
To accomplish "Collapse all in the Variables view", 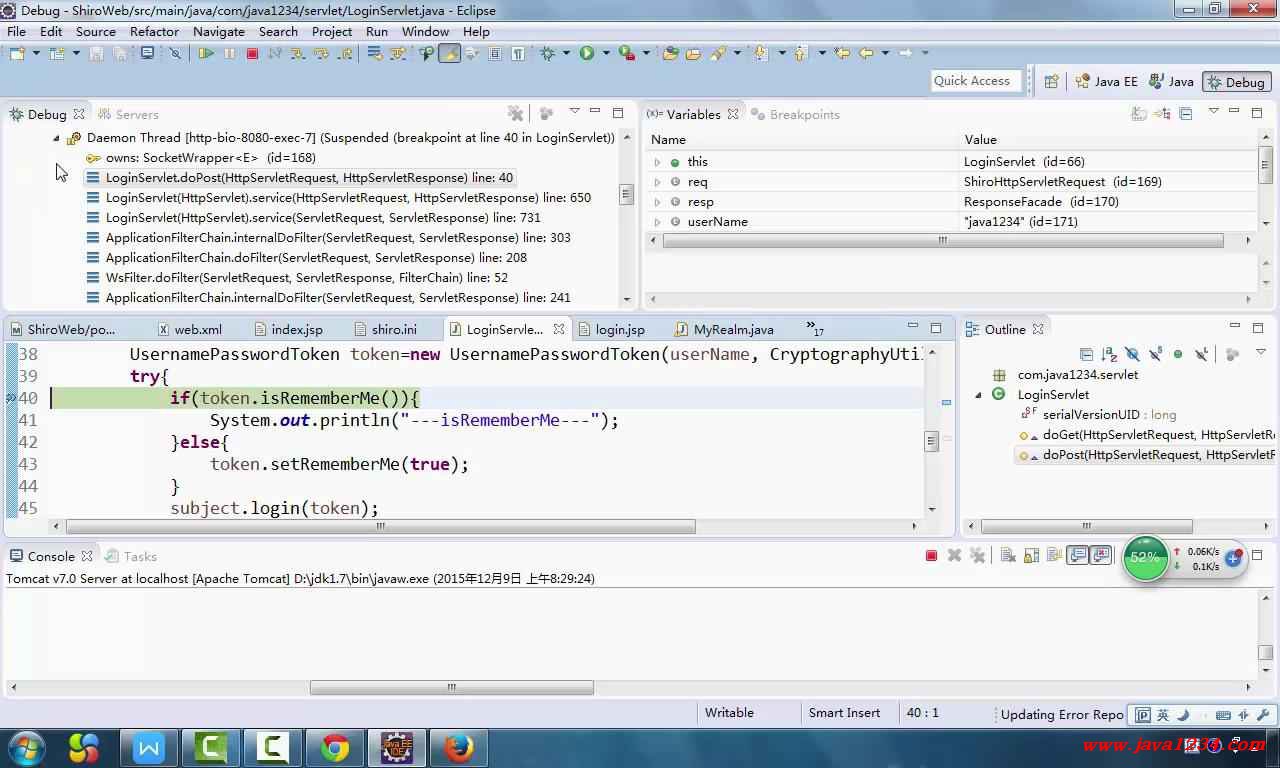I will coord(1186,114).
